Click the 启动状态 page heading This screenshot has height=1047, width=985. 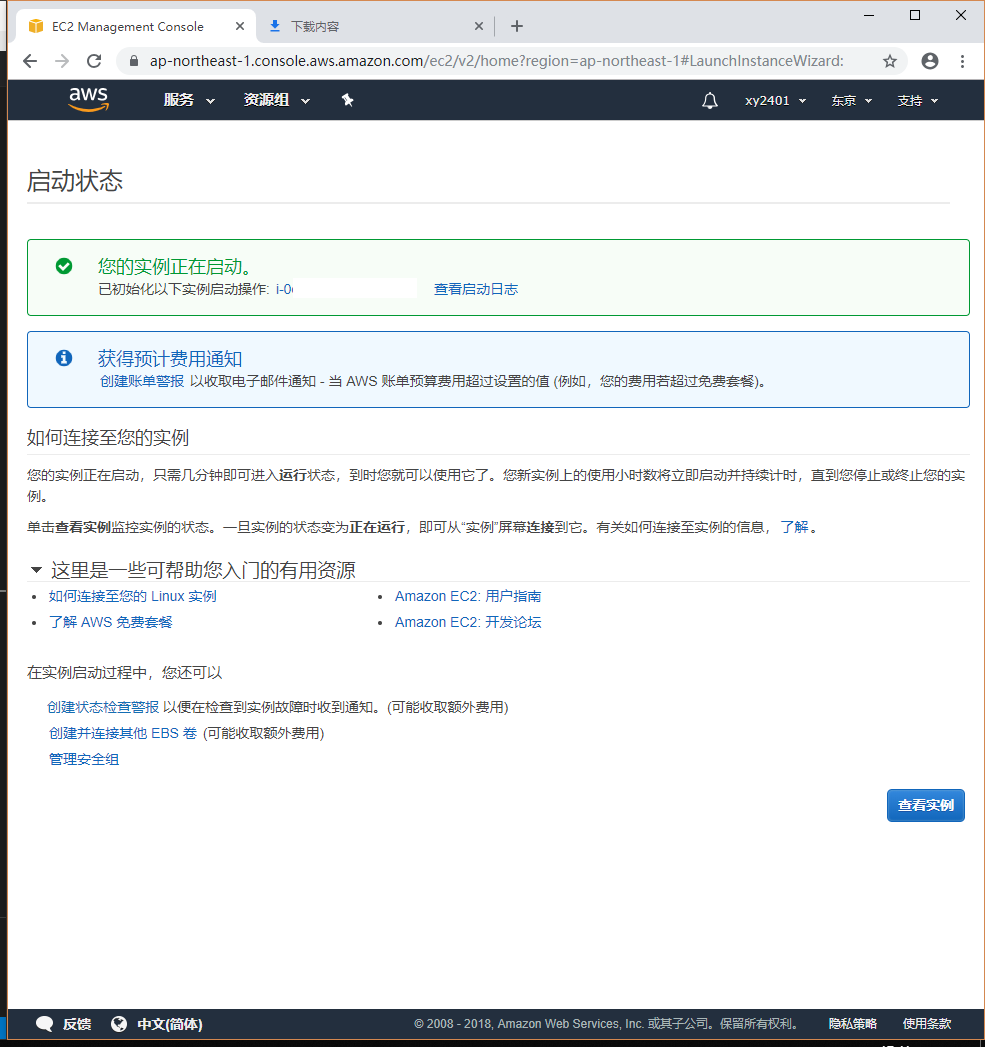pyautogui.click(x=75, y=181)
